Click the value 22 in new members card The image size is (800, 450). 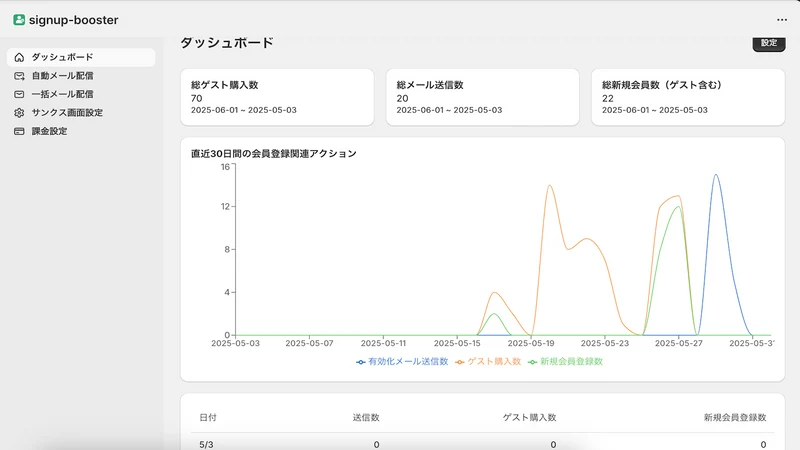pos(608,98)
